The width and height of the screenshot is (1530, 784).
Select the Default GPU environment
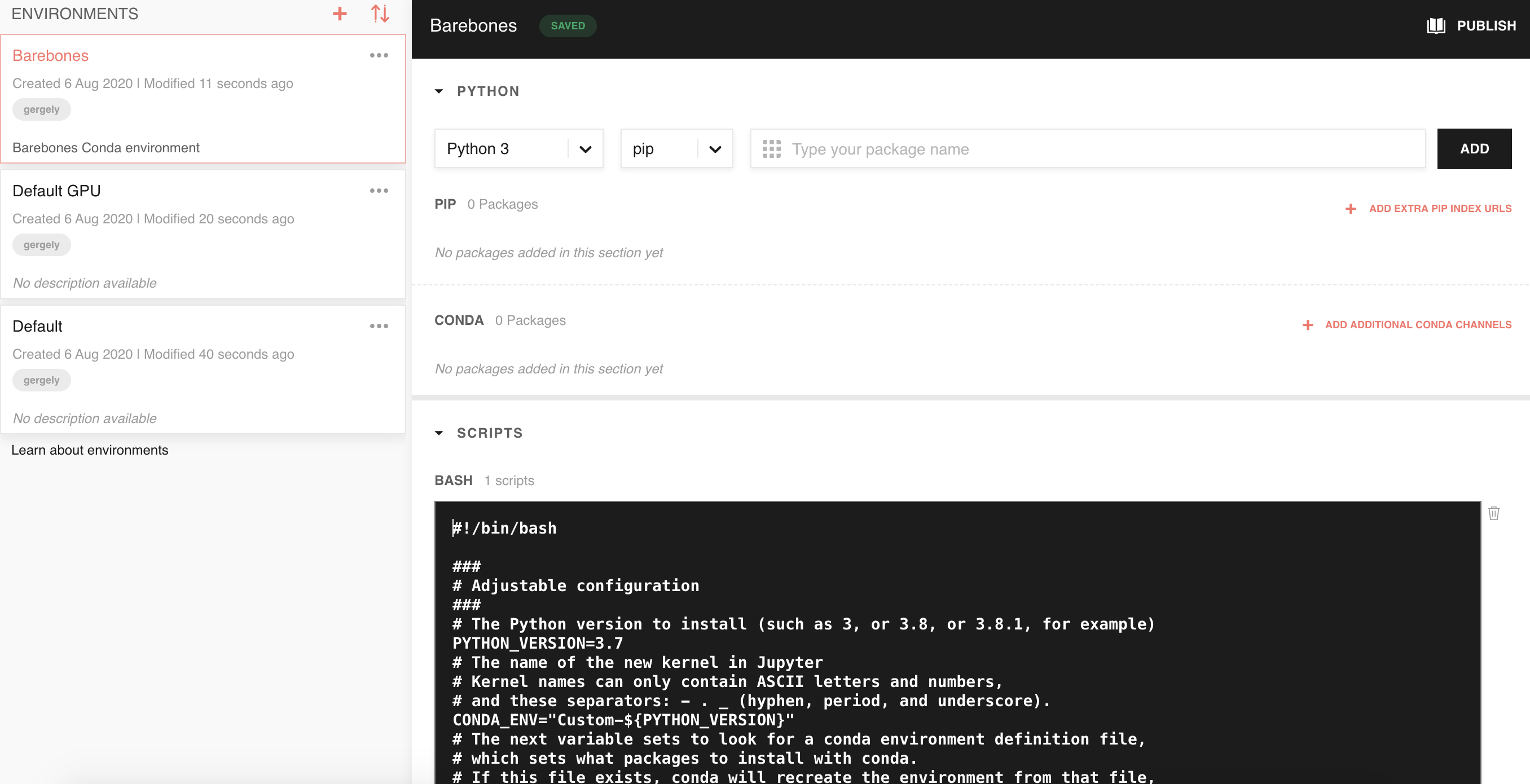click(x=56, y=191)
